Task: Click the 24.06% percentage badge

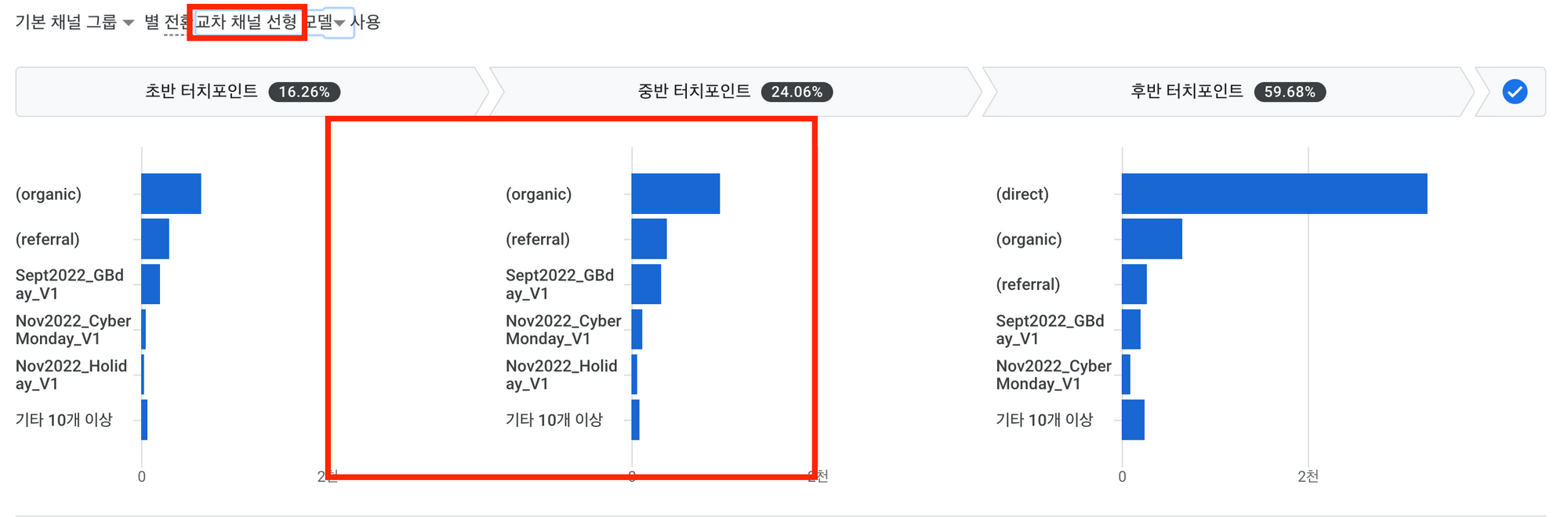Action: pos(797,92)
